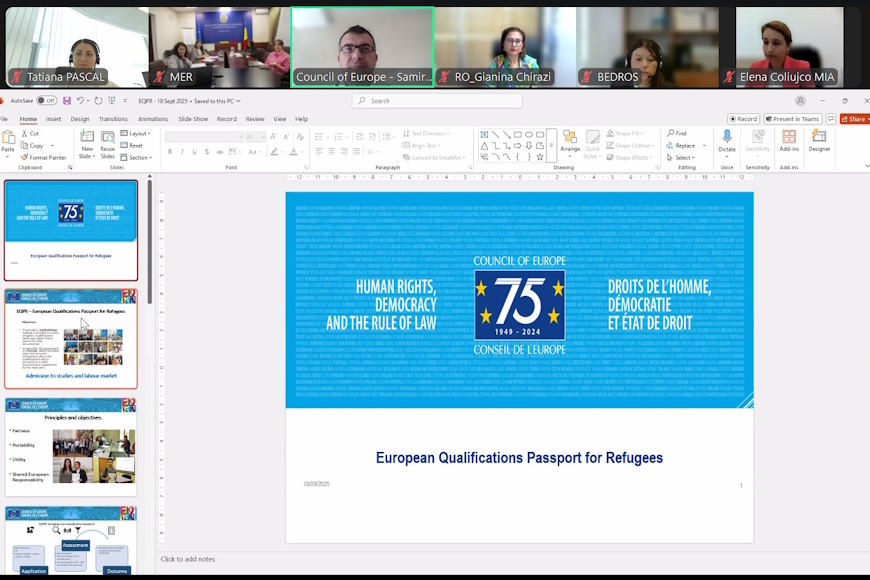Click the Undo arrow in title bar

click(x=80, y=100)
